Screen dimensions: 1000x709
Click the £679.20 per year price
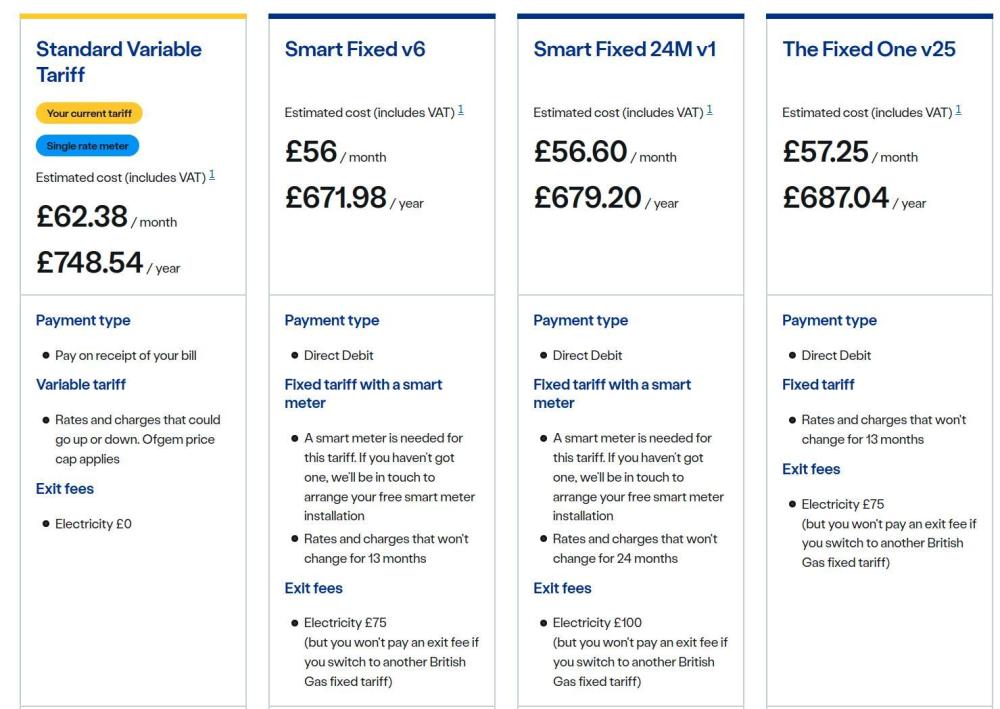pos(606,198)
